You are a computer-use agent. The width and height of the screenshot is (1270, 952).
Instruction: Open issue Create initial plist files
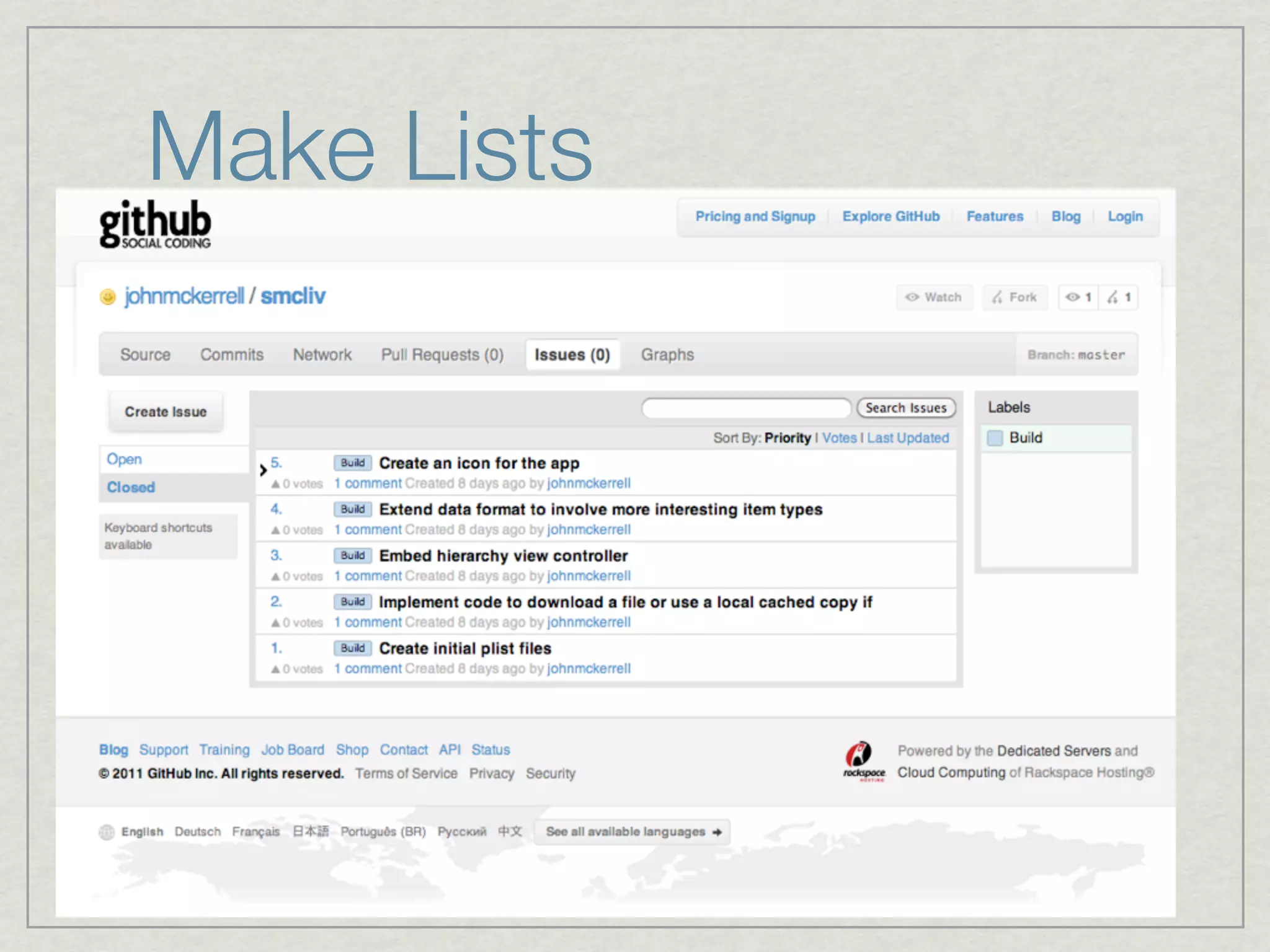tap(465, 648)
